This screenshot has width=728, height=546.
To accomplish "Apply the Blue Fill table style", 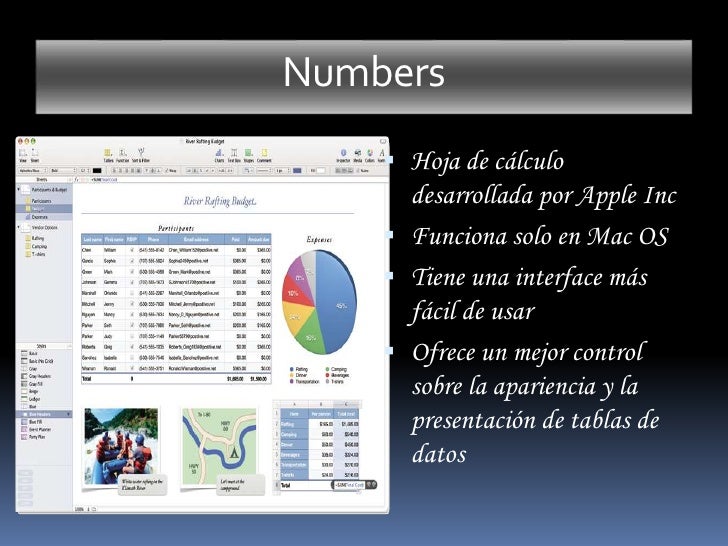I will pyautogui.click(x=32, y=422).
